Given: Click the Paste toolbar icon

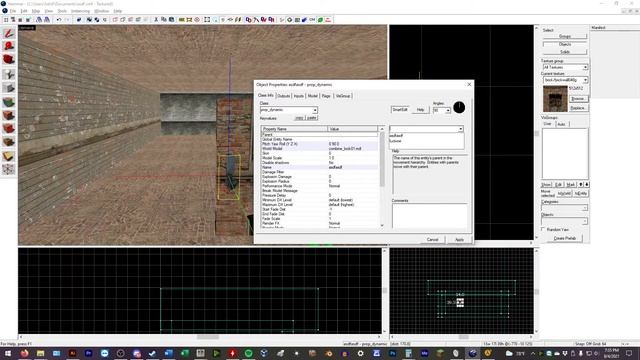Looking at the screenshot, I should tap(171, 20).
